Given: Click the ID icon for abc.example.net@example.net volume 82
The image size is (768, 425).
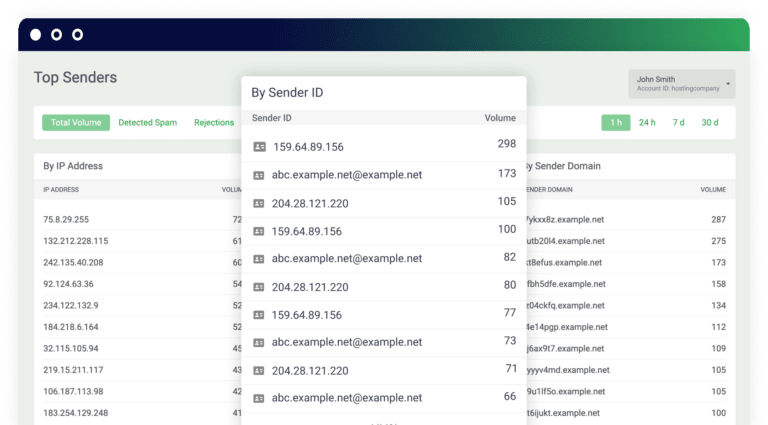Looking at the screenshot, I should tap(259, 258).
